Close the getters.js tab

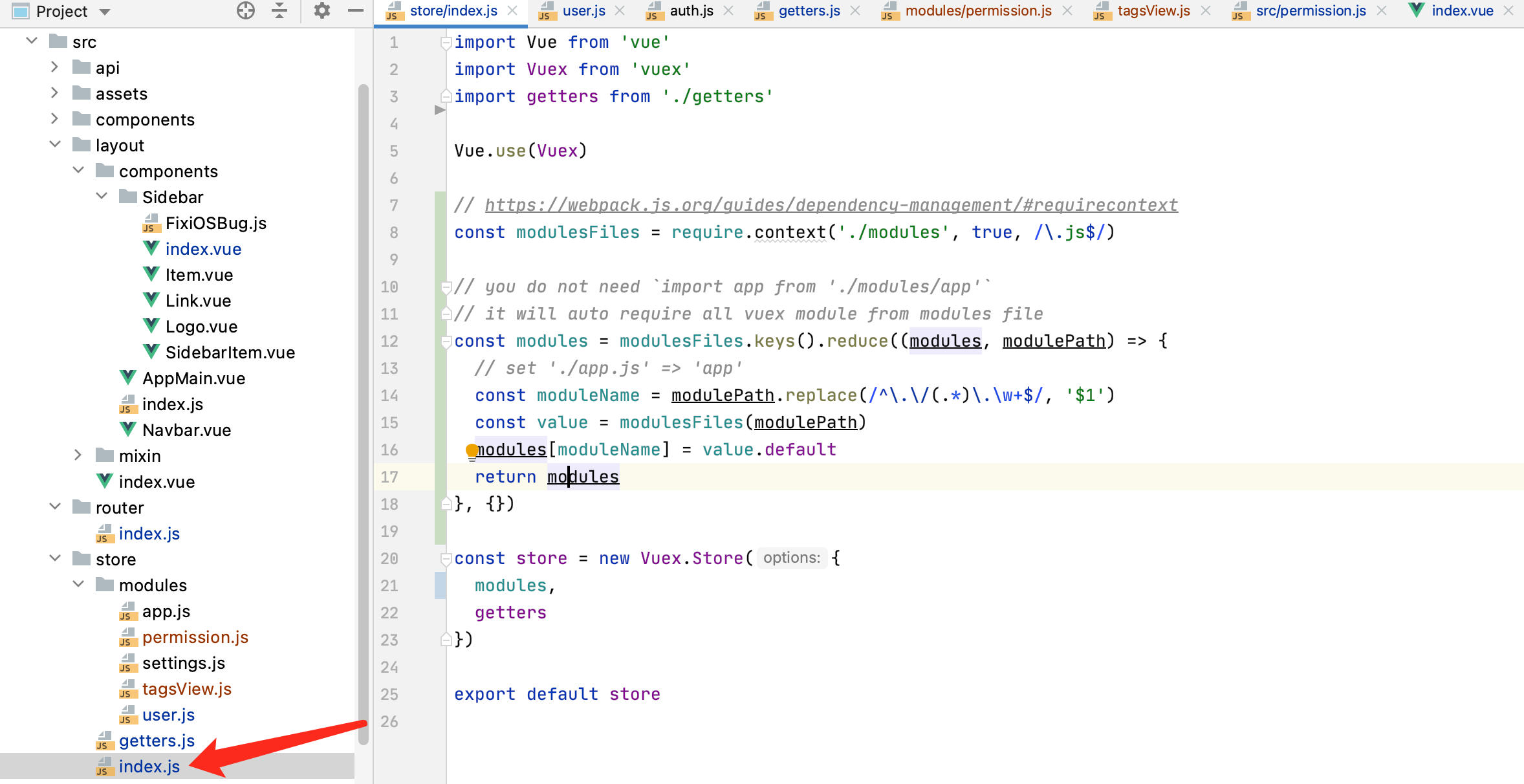coord(855,11)
